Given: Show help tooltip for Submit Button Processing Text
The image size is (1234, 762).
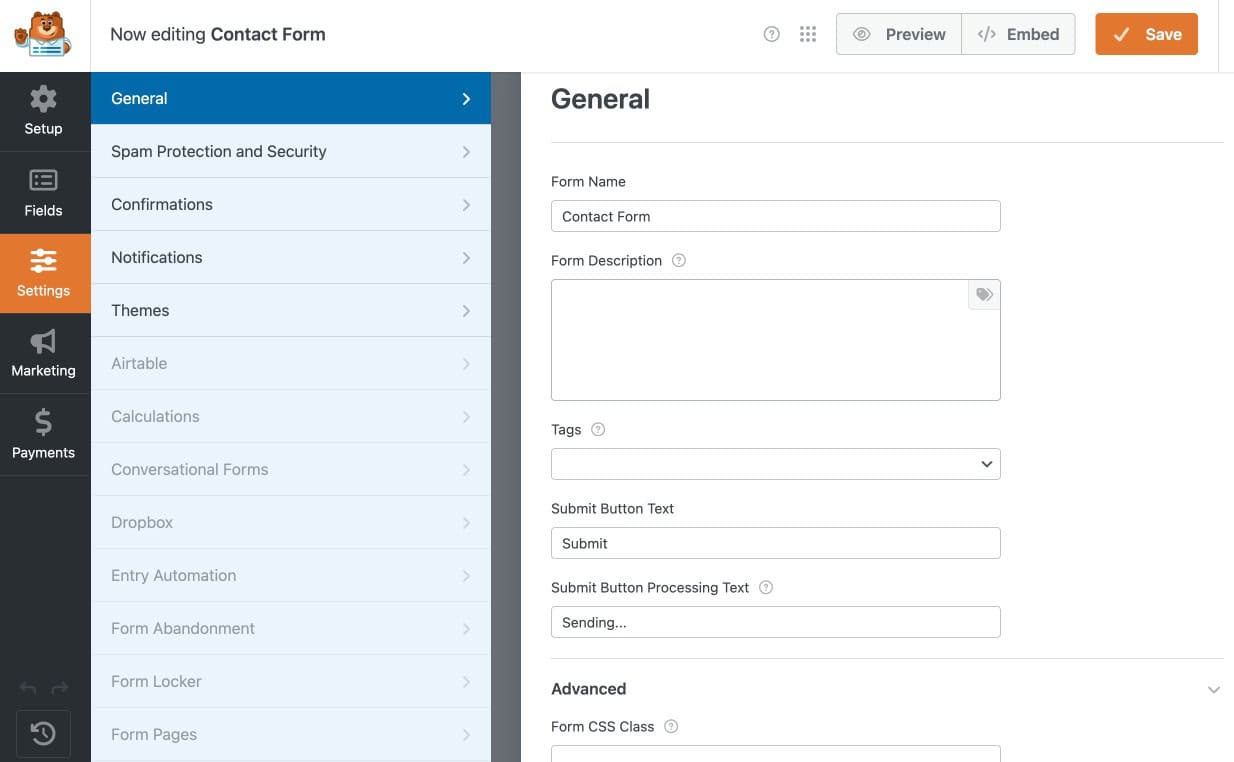Looking at the screenshot, I should (766, 587).
